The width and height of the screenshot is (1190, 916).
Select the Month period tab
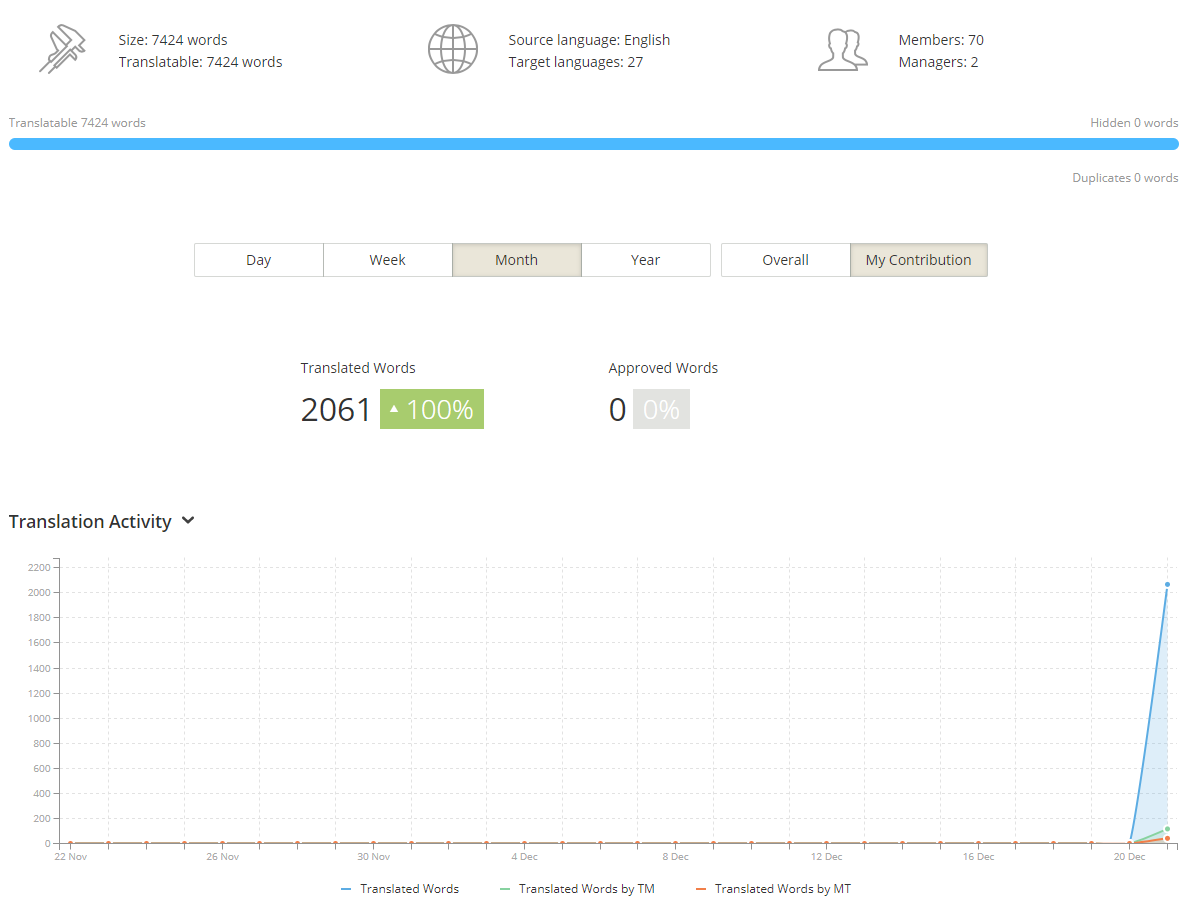[x=517, y=260]
